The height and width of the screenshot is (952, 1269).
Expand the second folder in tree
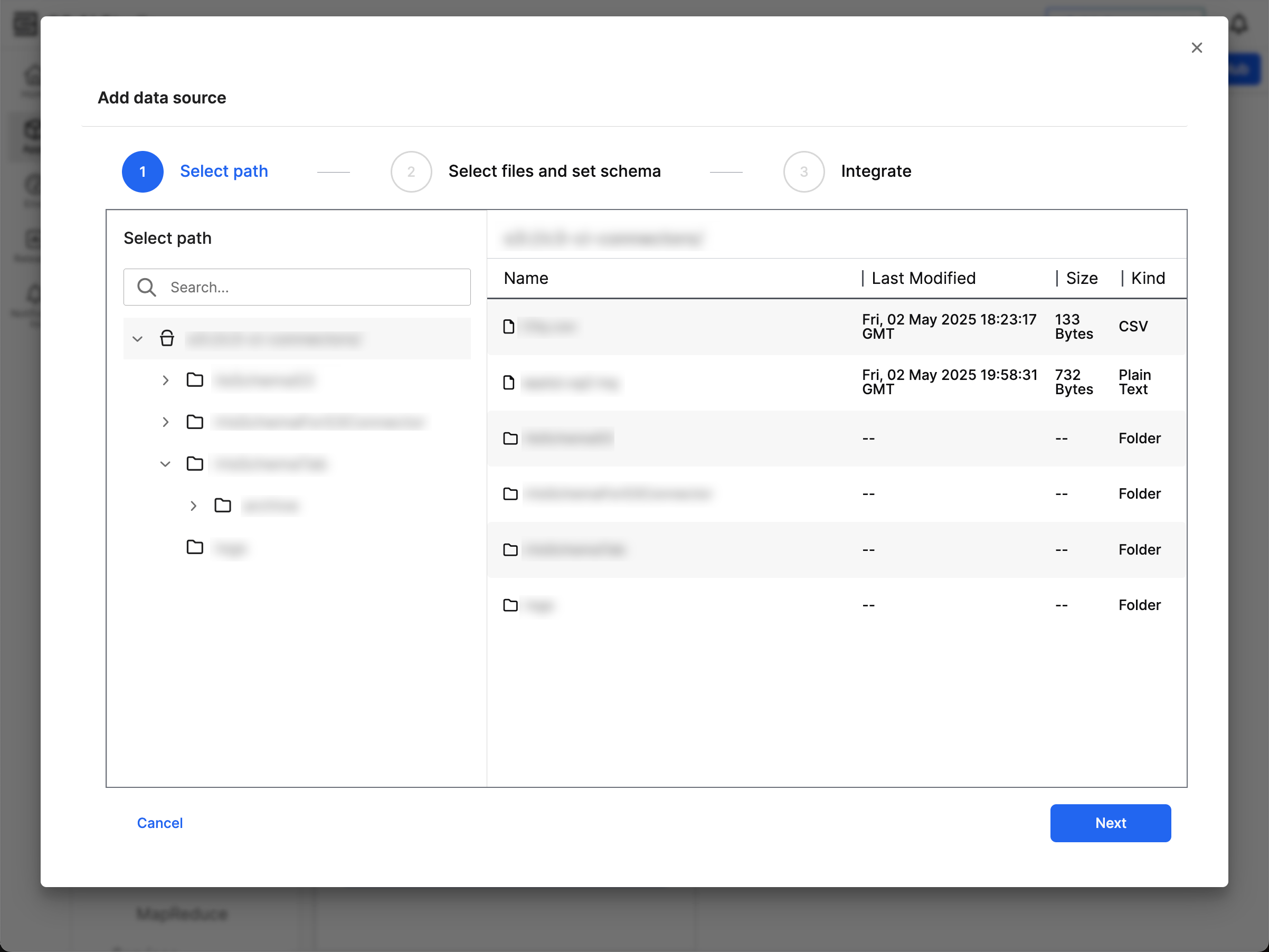[165, 422]
